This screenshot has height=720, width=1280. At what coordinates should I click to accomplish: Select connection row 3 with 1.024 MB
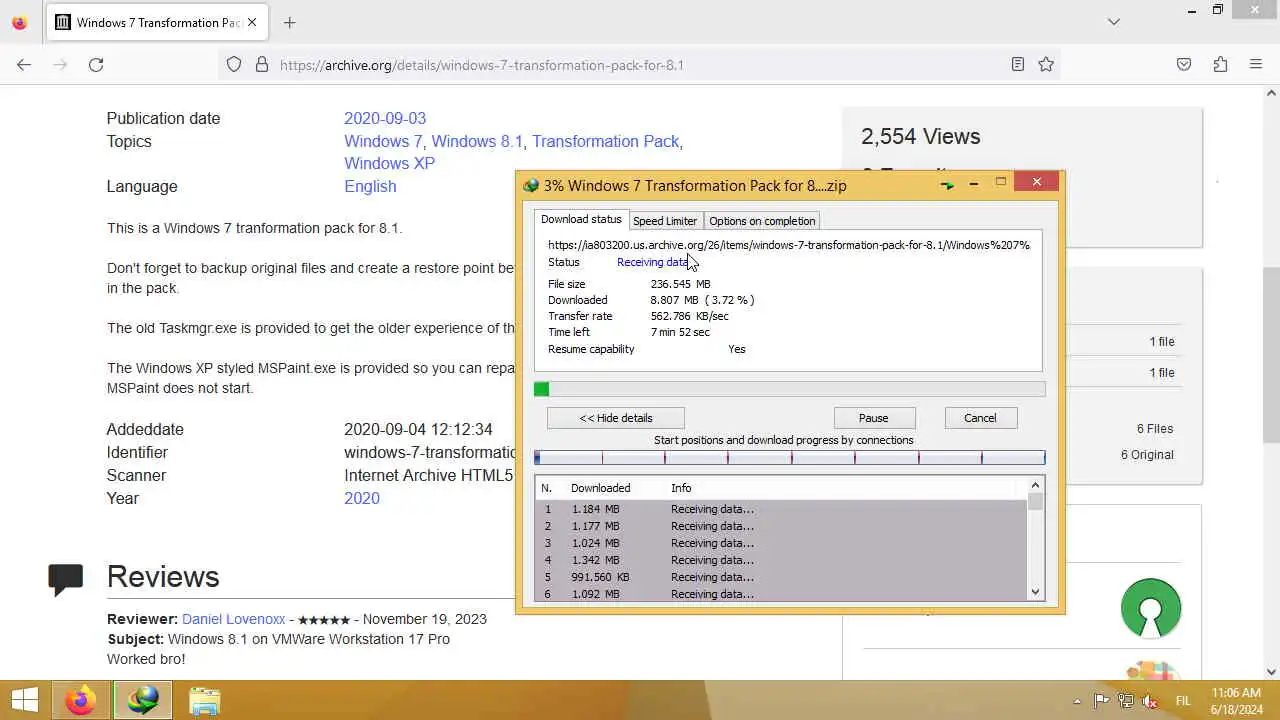782,543
